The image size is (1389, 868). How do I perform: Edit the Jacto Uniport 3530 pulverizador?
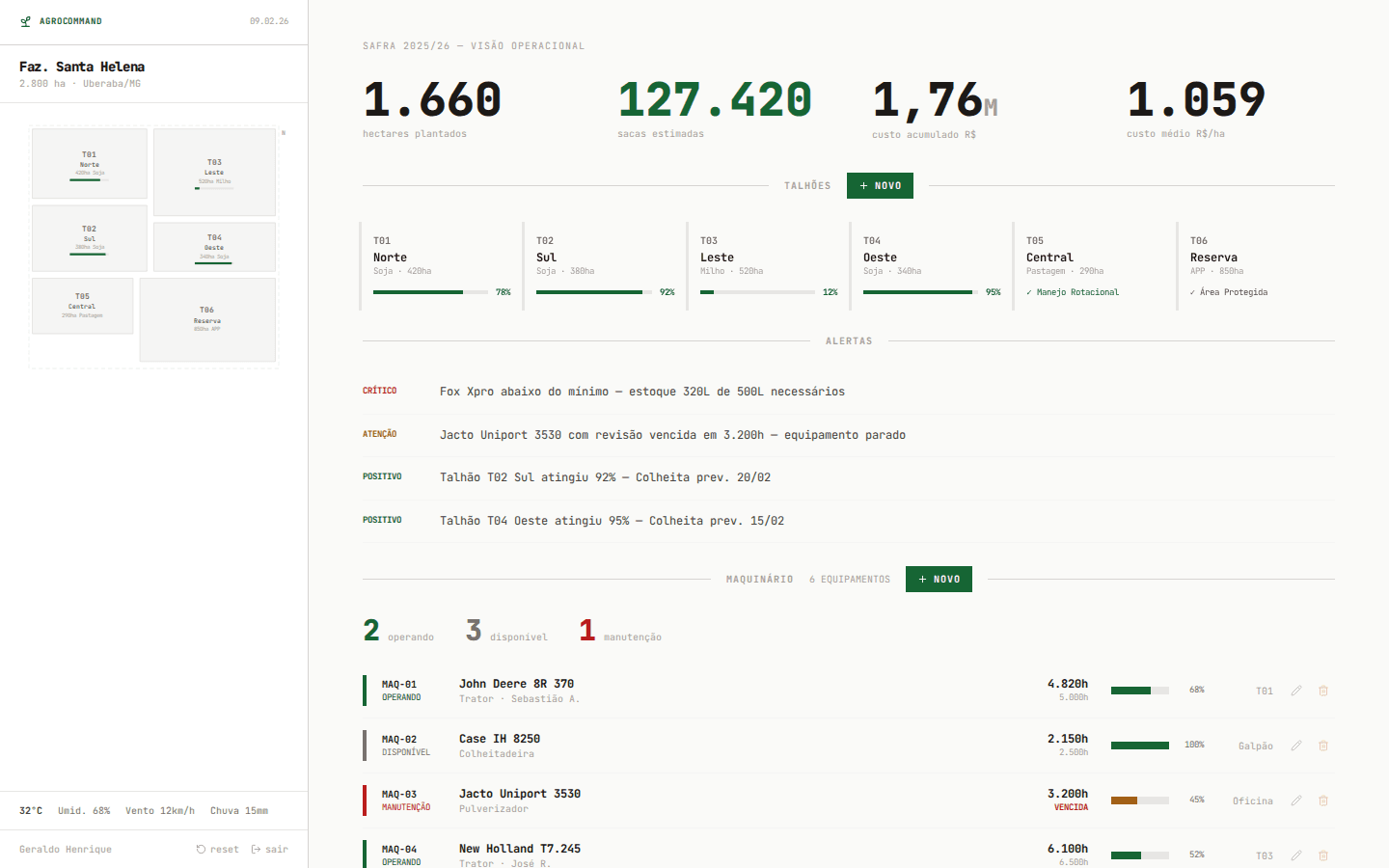coord(1296,800)
